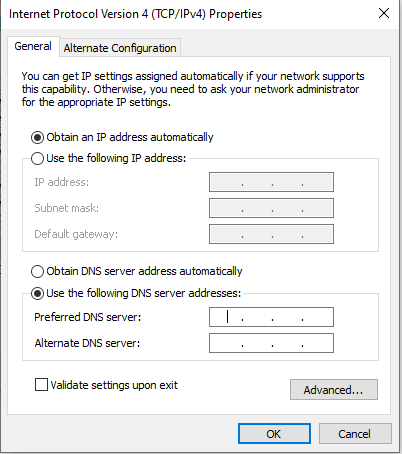Image resolution: width=402 pixels, height=454 pixels.
Task: Close the TCP/IPv4 Properties dialog
Action: (x=384, y=13)
